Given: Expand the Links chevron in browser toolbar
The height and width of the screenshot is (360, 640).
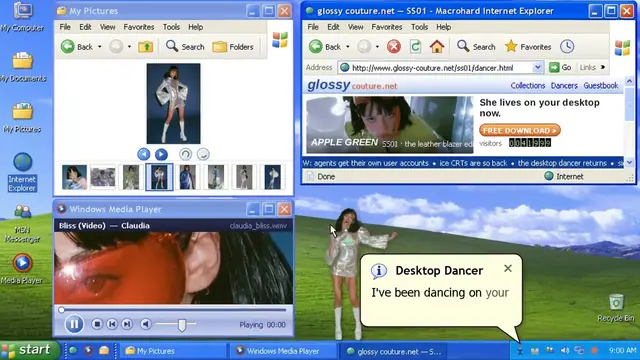Looking at the screenshot, I should (603, 67).
